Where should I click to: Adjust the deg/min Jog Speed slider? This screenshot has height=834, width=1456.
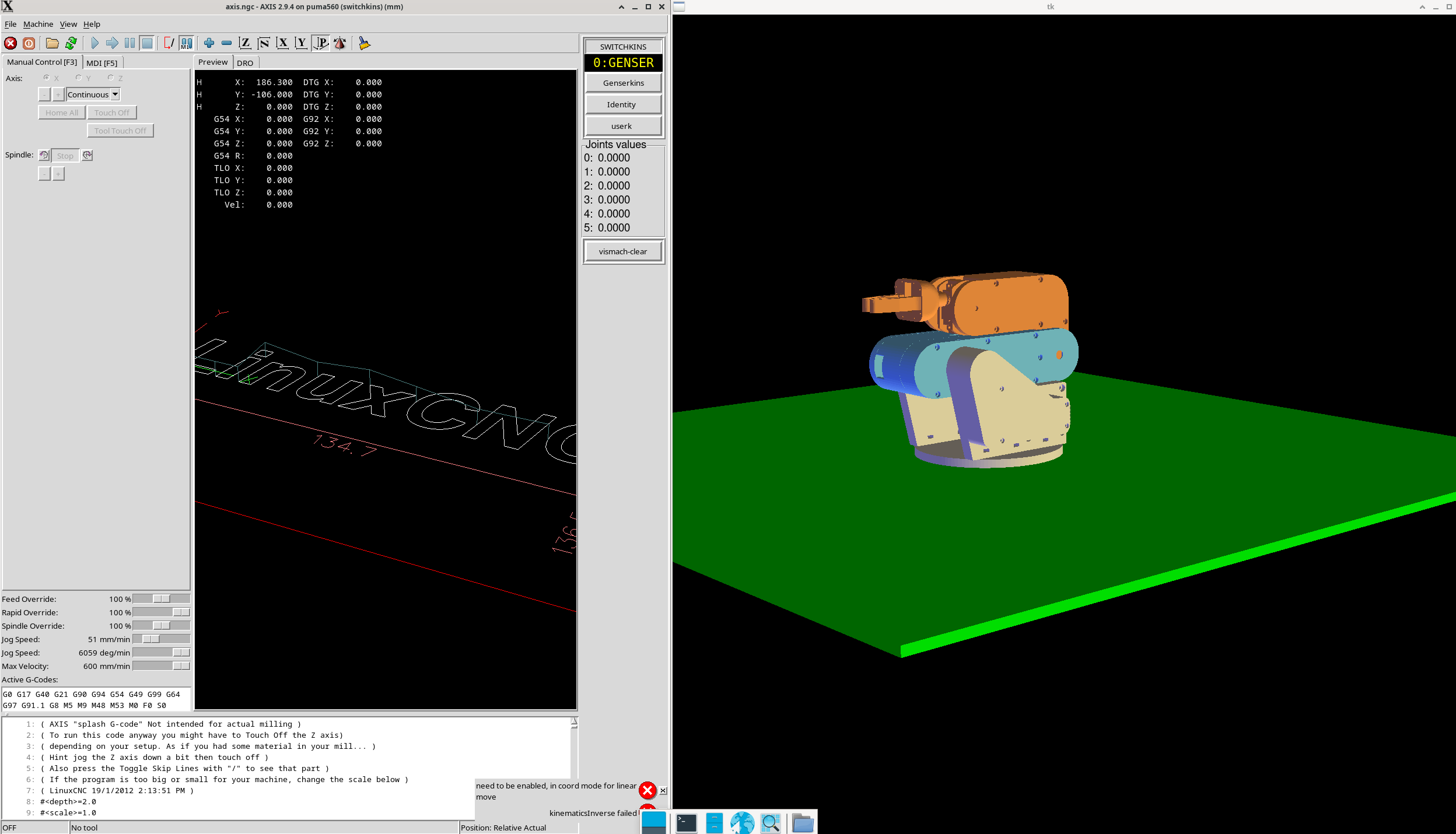click(x=162, y=653)
